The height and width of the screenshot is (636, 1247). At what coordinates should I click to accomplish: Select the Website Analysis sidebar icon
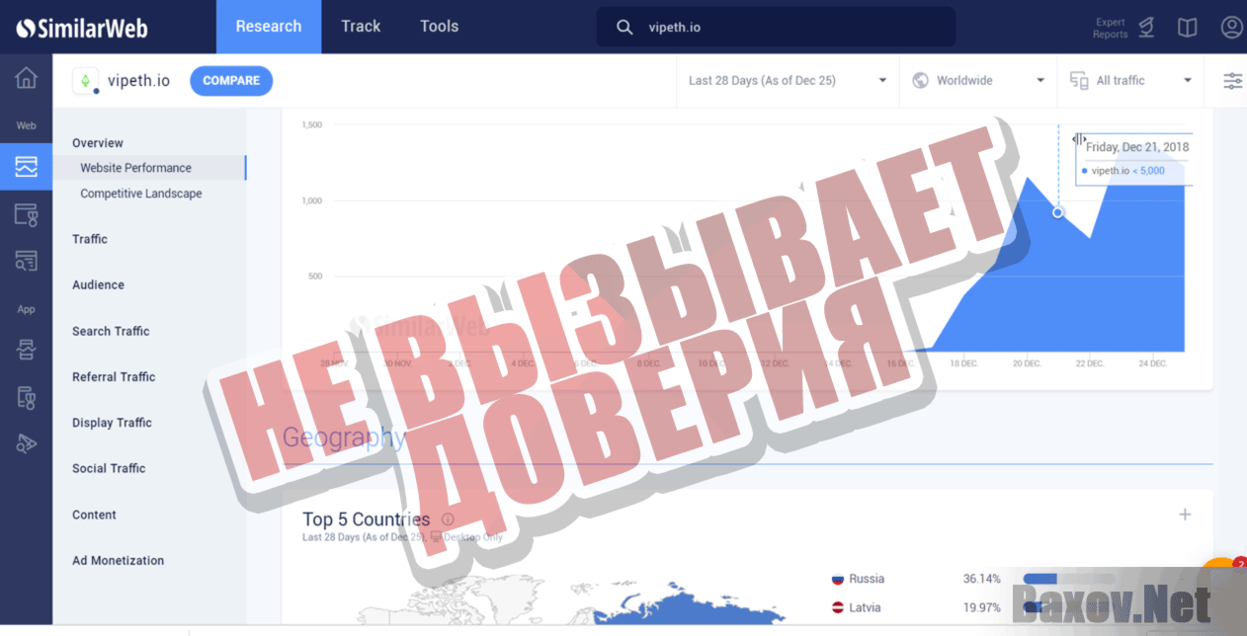tap(26, 166)
